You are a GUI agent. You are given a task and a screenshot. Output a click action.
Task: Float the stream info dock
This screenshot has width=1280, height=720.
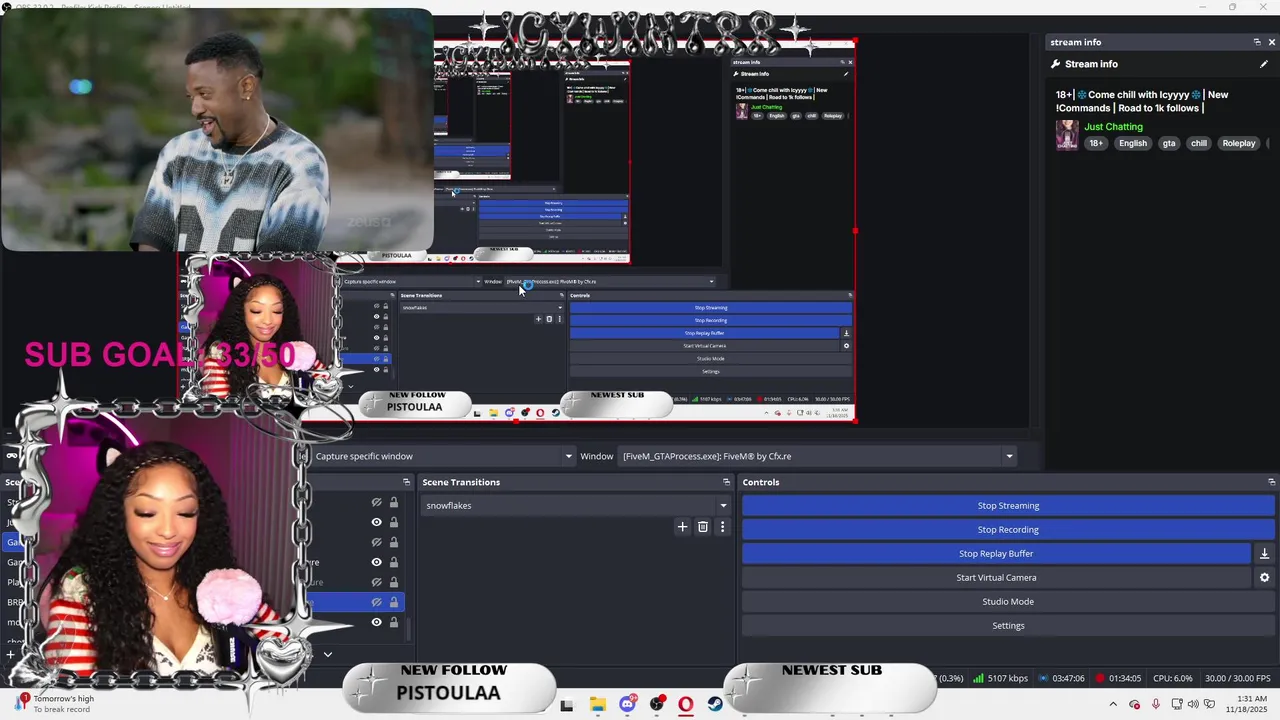point(1257,42)
